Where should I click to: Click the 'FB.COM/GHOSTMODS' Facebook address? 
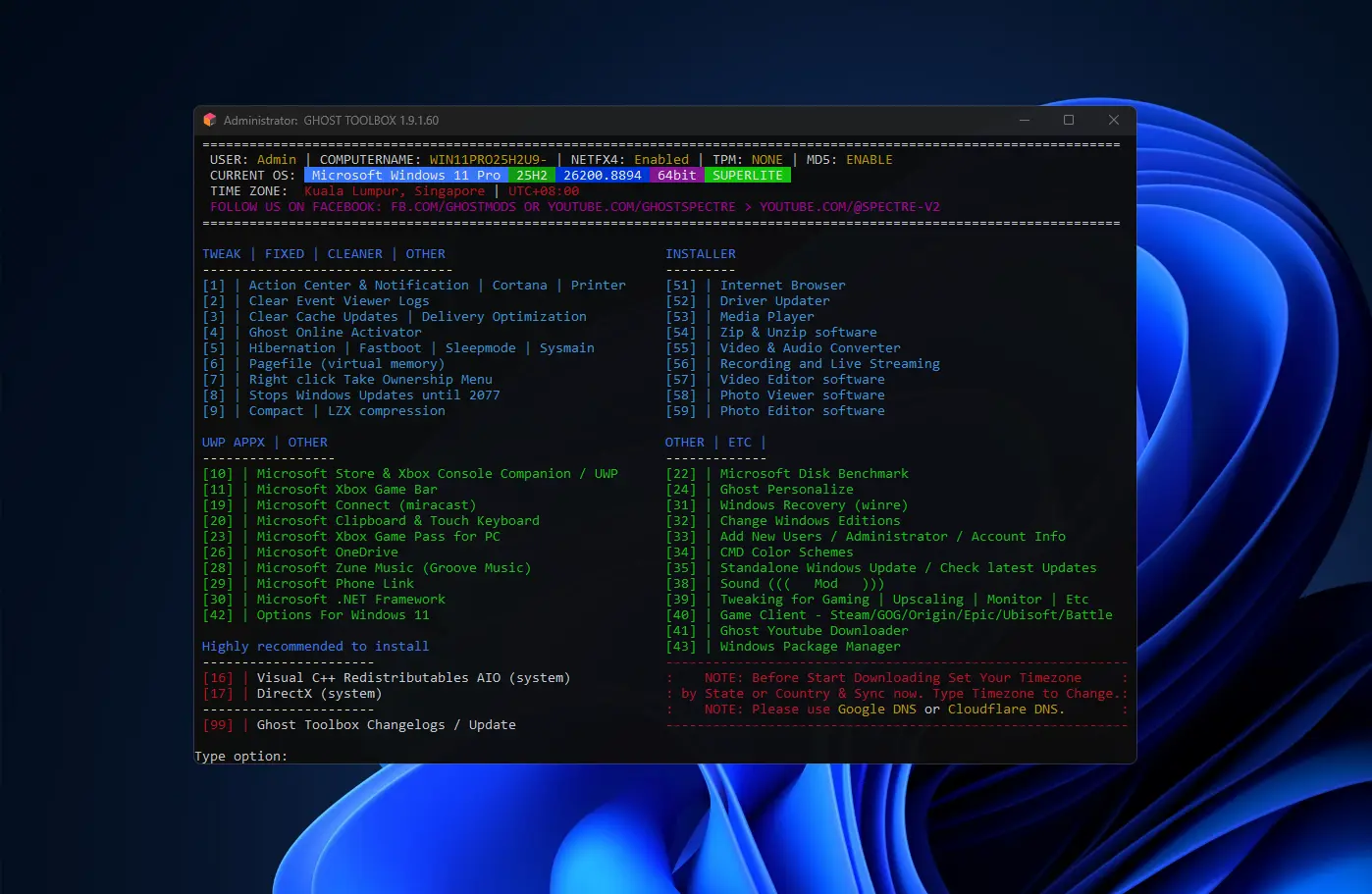(453, 207)
